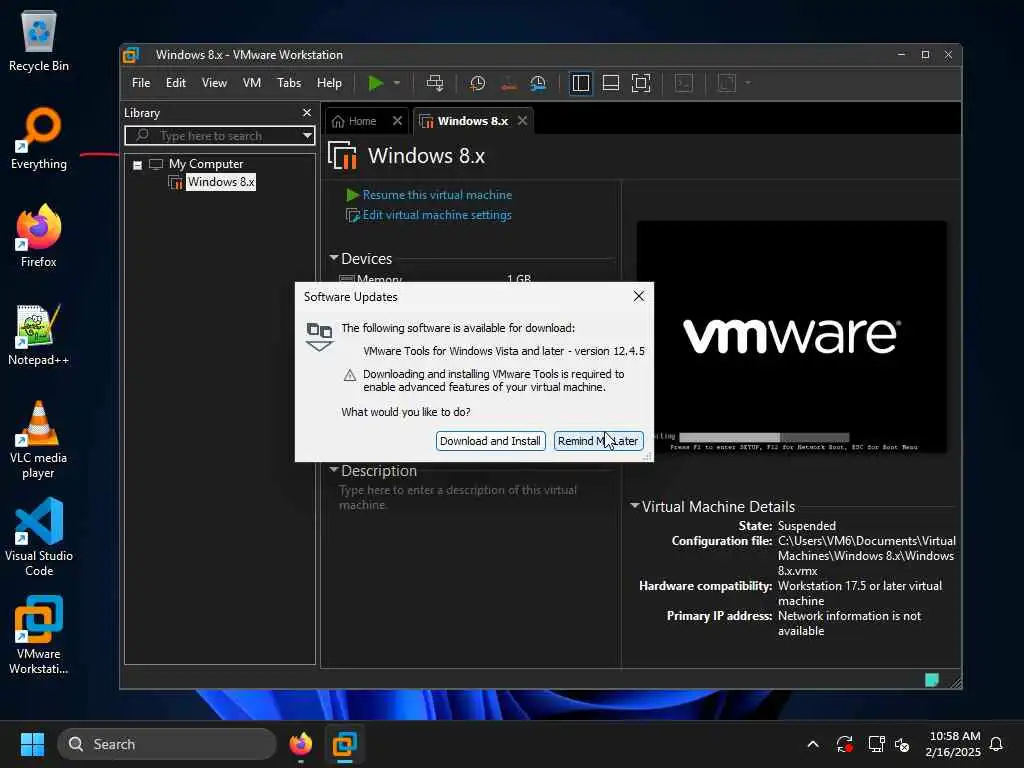The width and height of the screenshot is (1024, 768).
Task: Select My Computer in the library
Action: pyautogui.click(x=206, y=164)
